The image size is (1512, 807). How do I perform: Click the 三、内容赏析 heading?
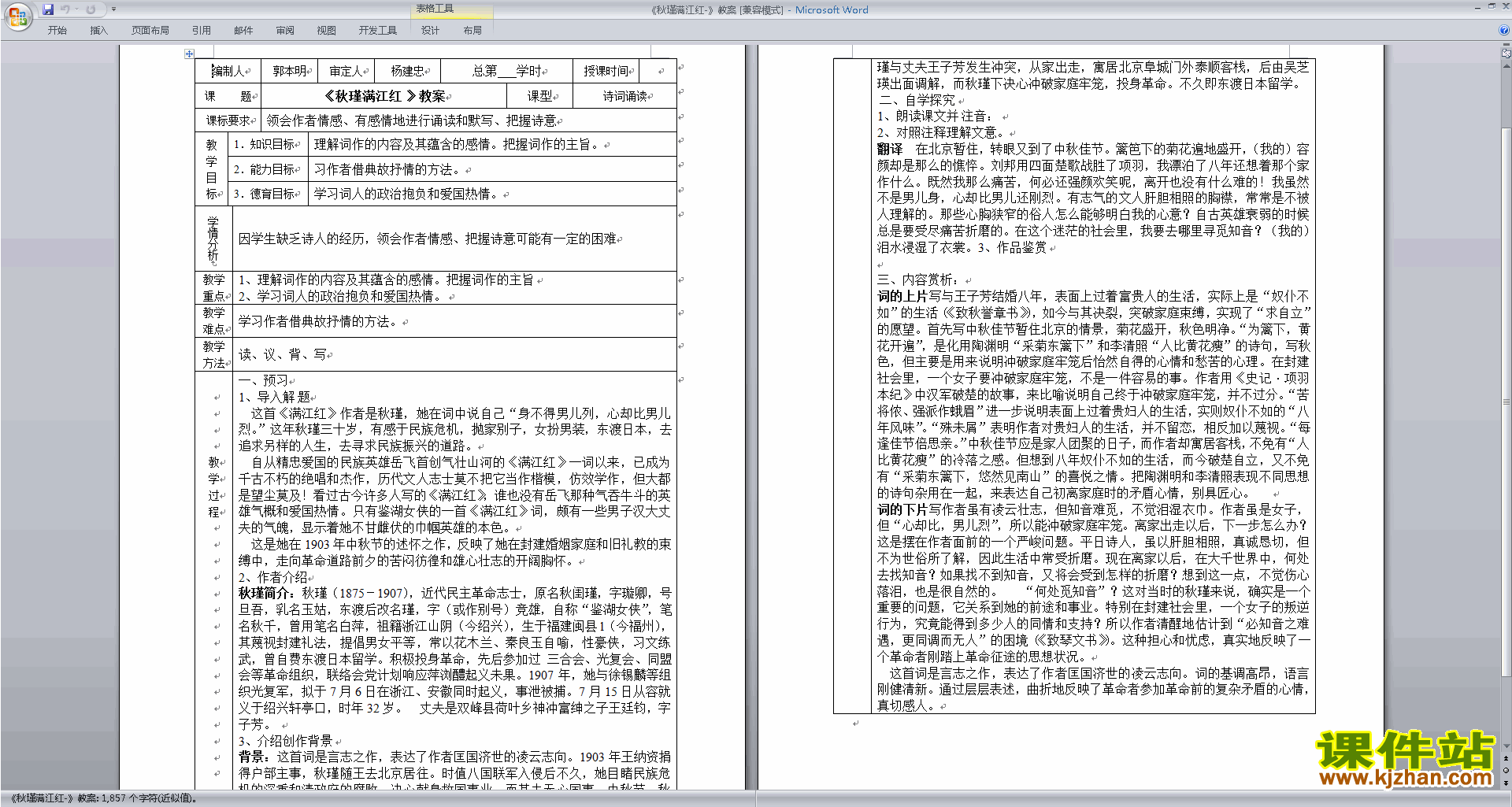coord(918,280)
